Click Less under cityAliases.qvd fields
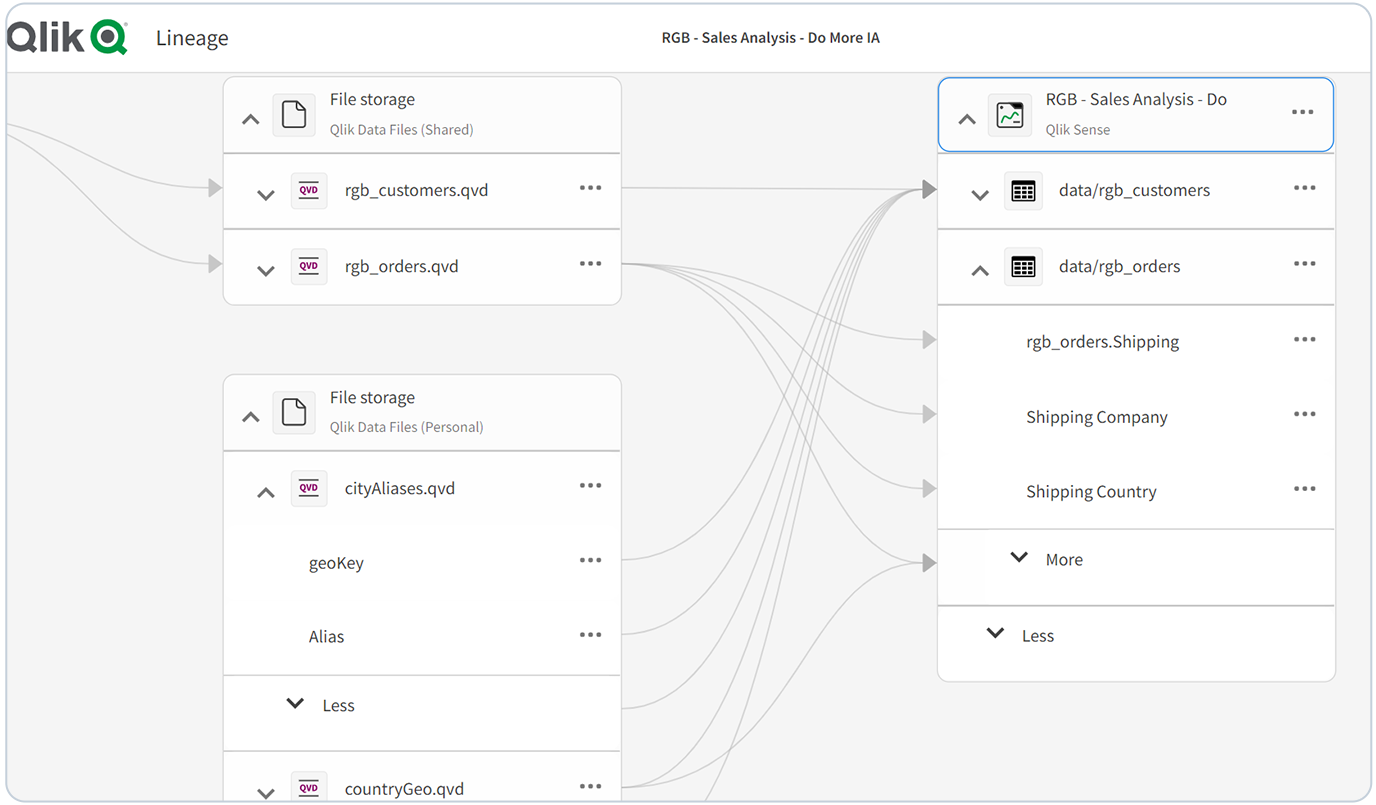This screenshot has width=1376, height=805. coord(318,705)
